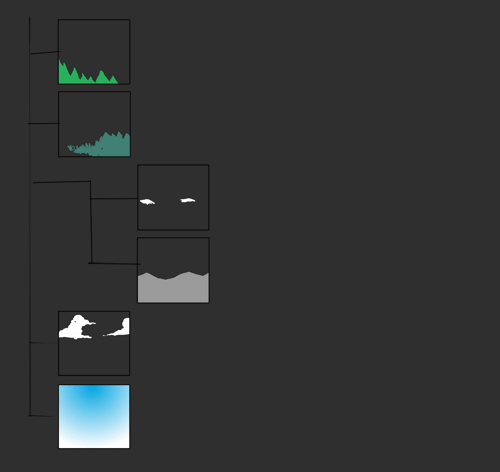Click the sub-branch line to gray hills
The height and width of the screenshot is (472, 500).
115,264
